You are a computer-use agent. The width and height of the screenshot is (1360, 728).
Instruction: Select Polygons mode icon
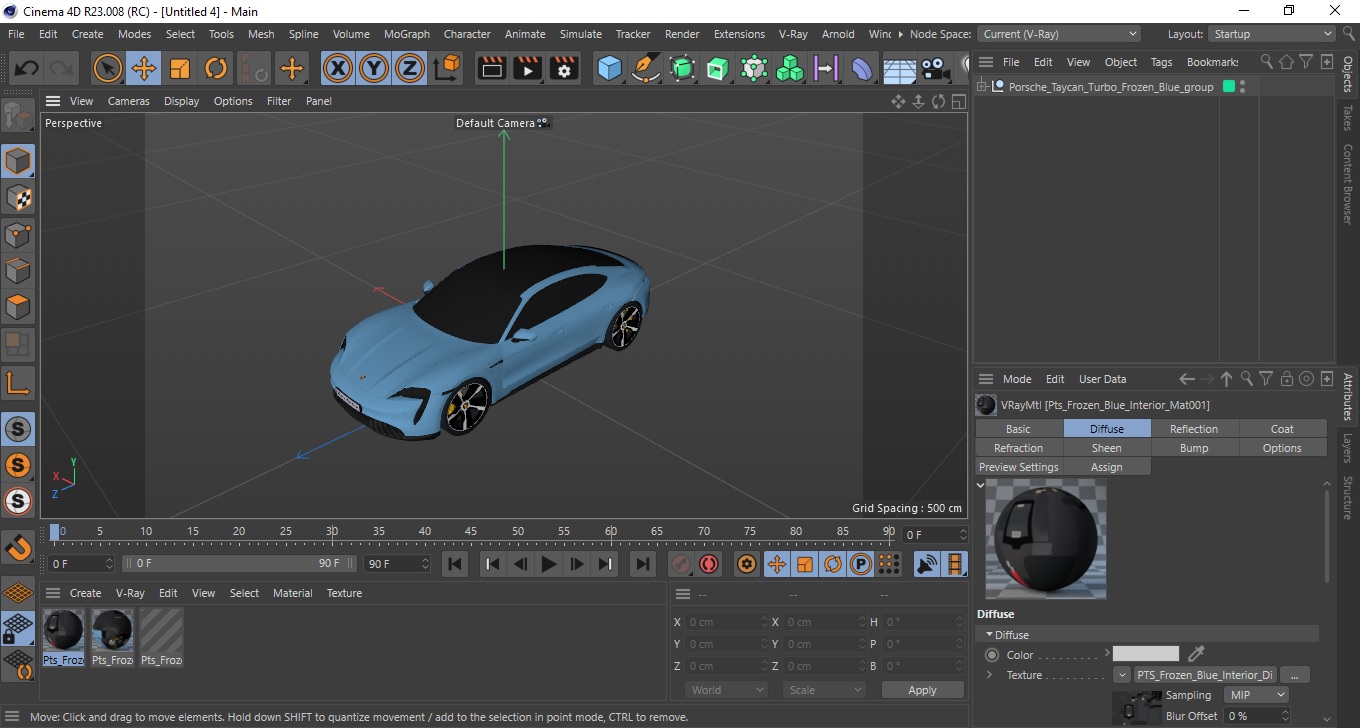point(18,306)
